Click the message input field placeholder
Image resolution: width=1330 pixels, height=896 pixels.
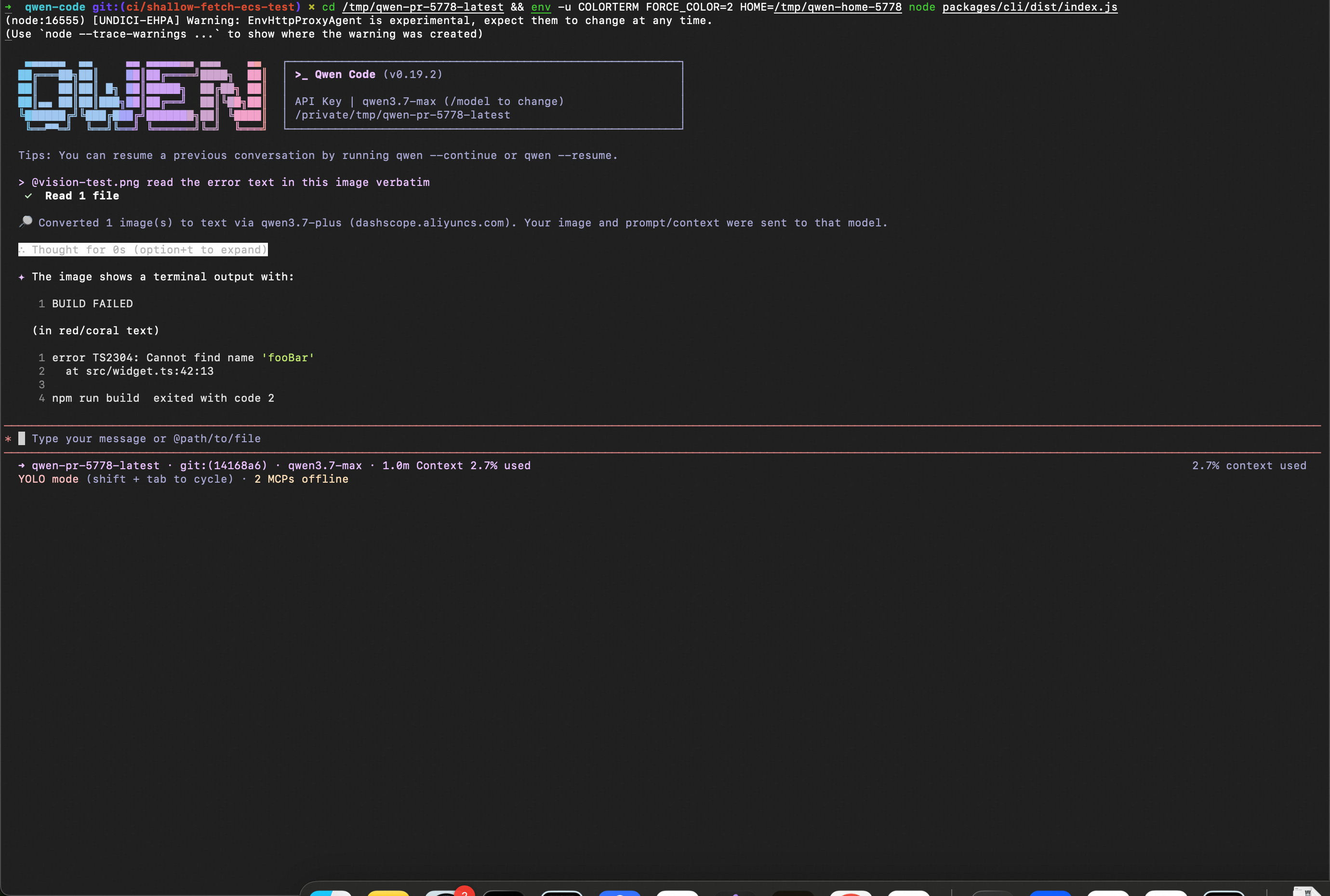[146, 438]
